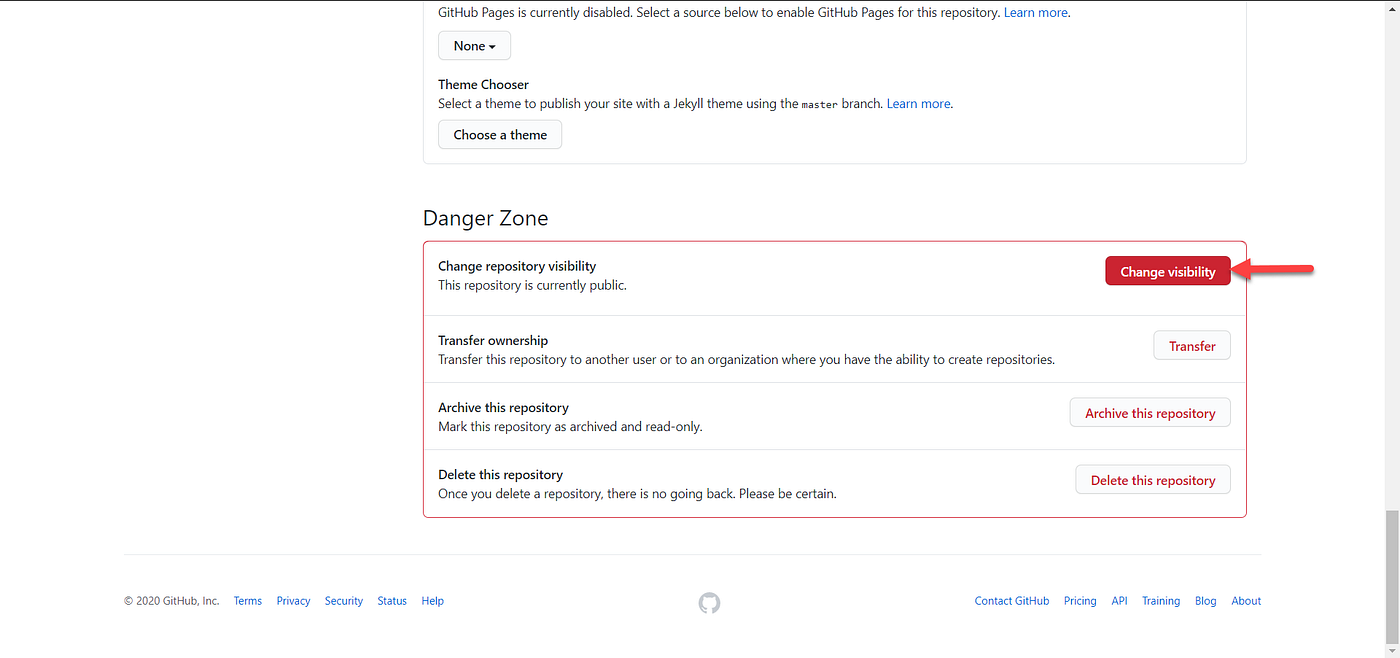The width and height of the screenshot is (1400, 658).
Task: Click the Archive this repository button
Action: (x=1149, y=412)
